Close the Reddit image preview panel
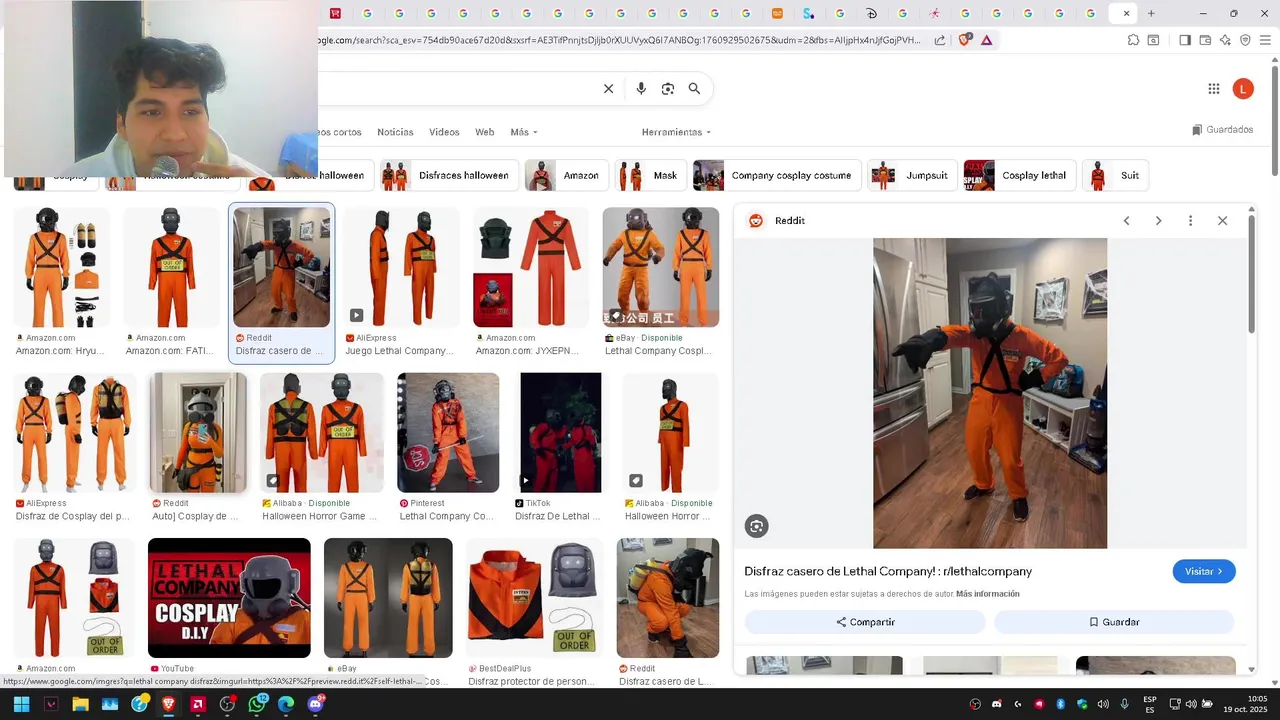The height and width of the screenshot is (720, 1280). [x=1222, y=221]
